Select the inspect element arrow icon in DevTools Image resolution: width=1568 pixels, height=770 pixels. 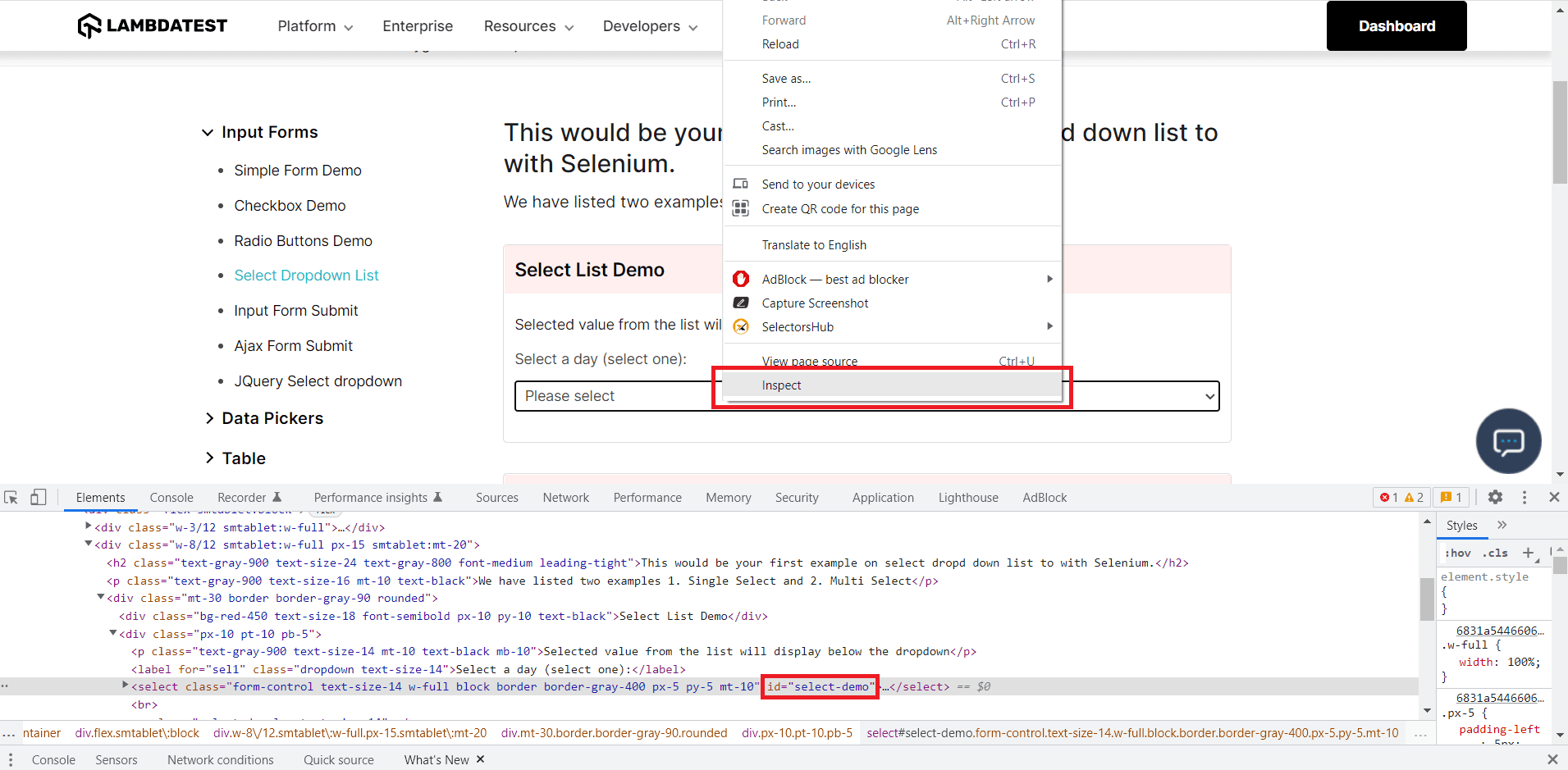coord(11,497)
